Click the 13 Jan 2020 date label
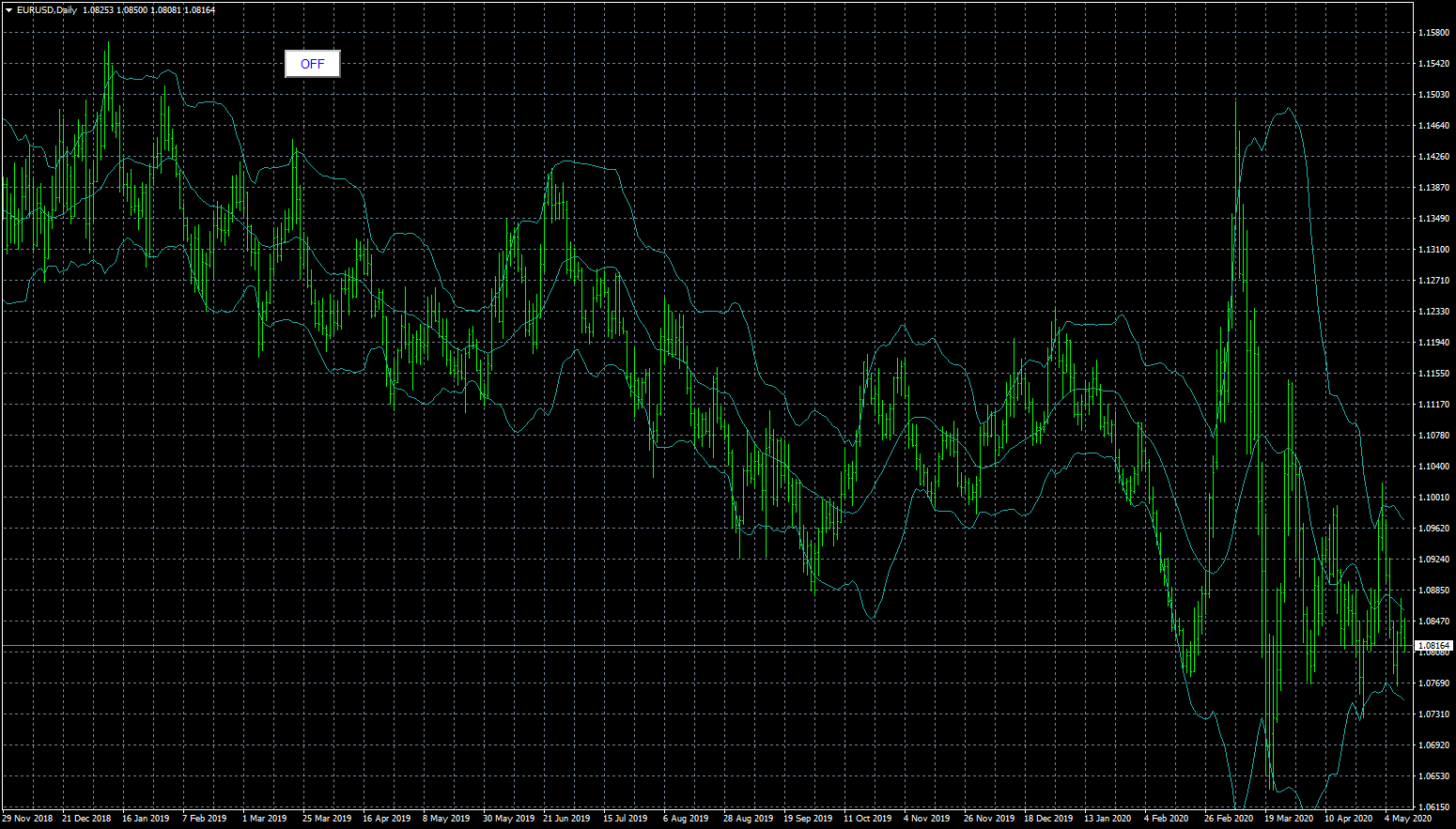Image resolution: width=1456 pixels, height=829 pixels. 1107,819
